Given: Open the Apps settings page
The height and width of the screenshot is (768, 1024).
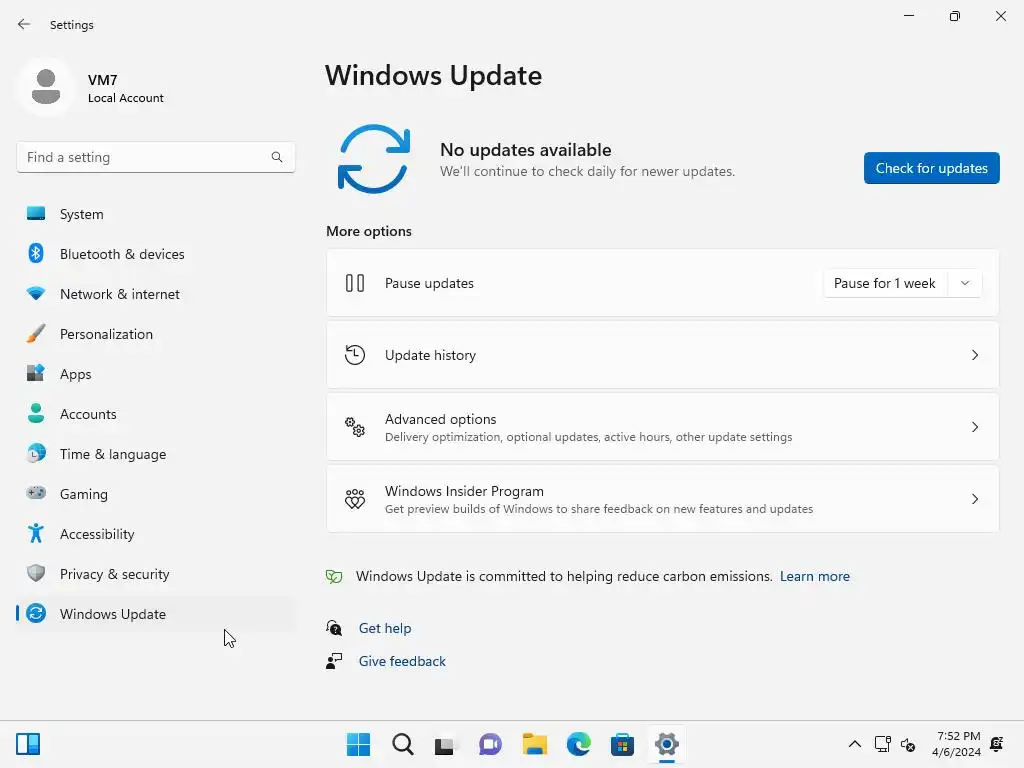Looking at the screenshot, I should click(155, 374).
